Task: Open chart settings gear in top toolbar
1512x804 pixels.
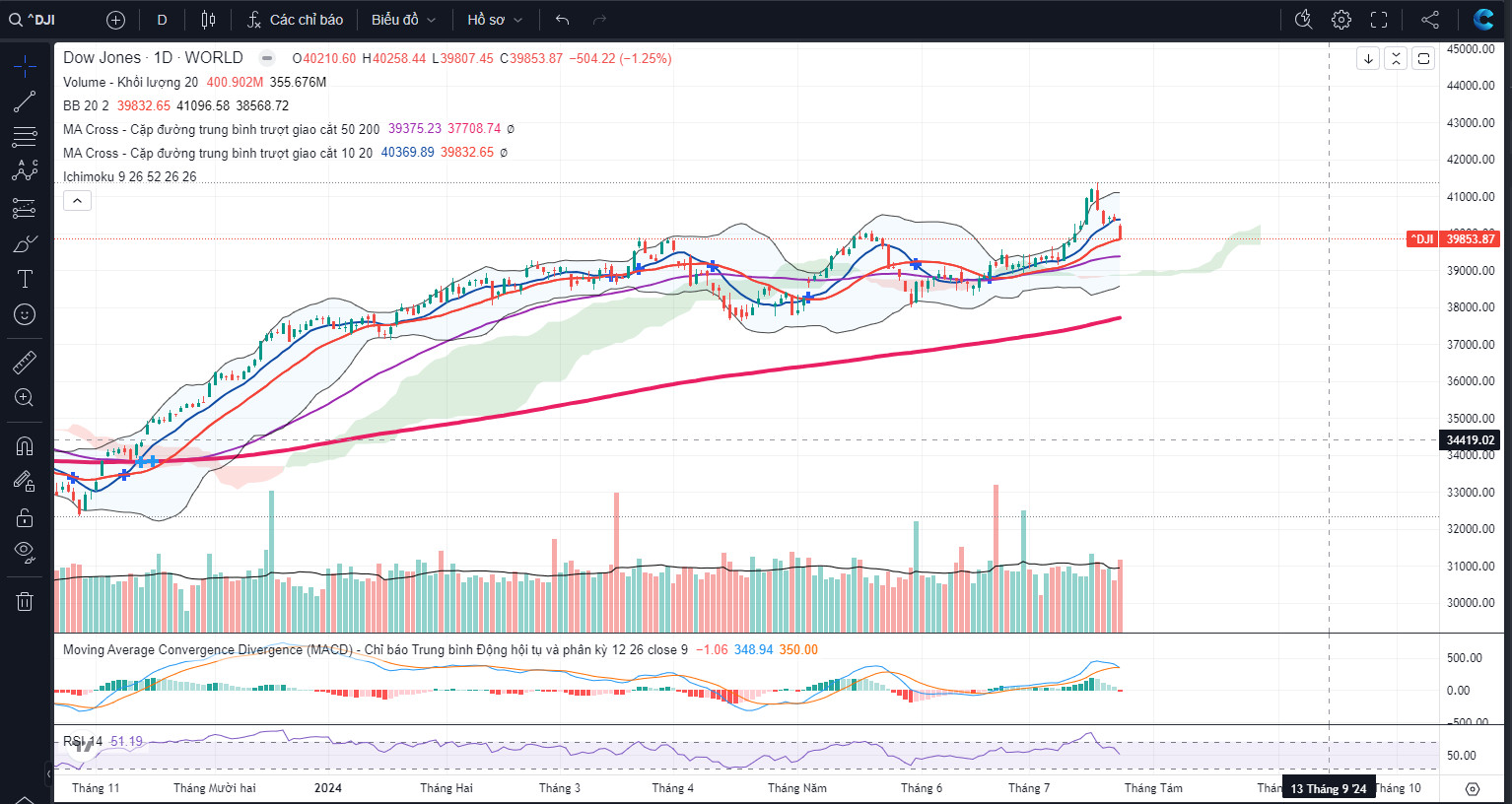Action: click(x=1340, y=20)
